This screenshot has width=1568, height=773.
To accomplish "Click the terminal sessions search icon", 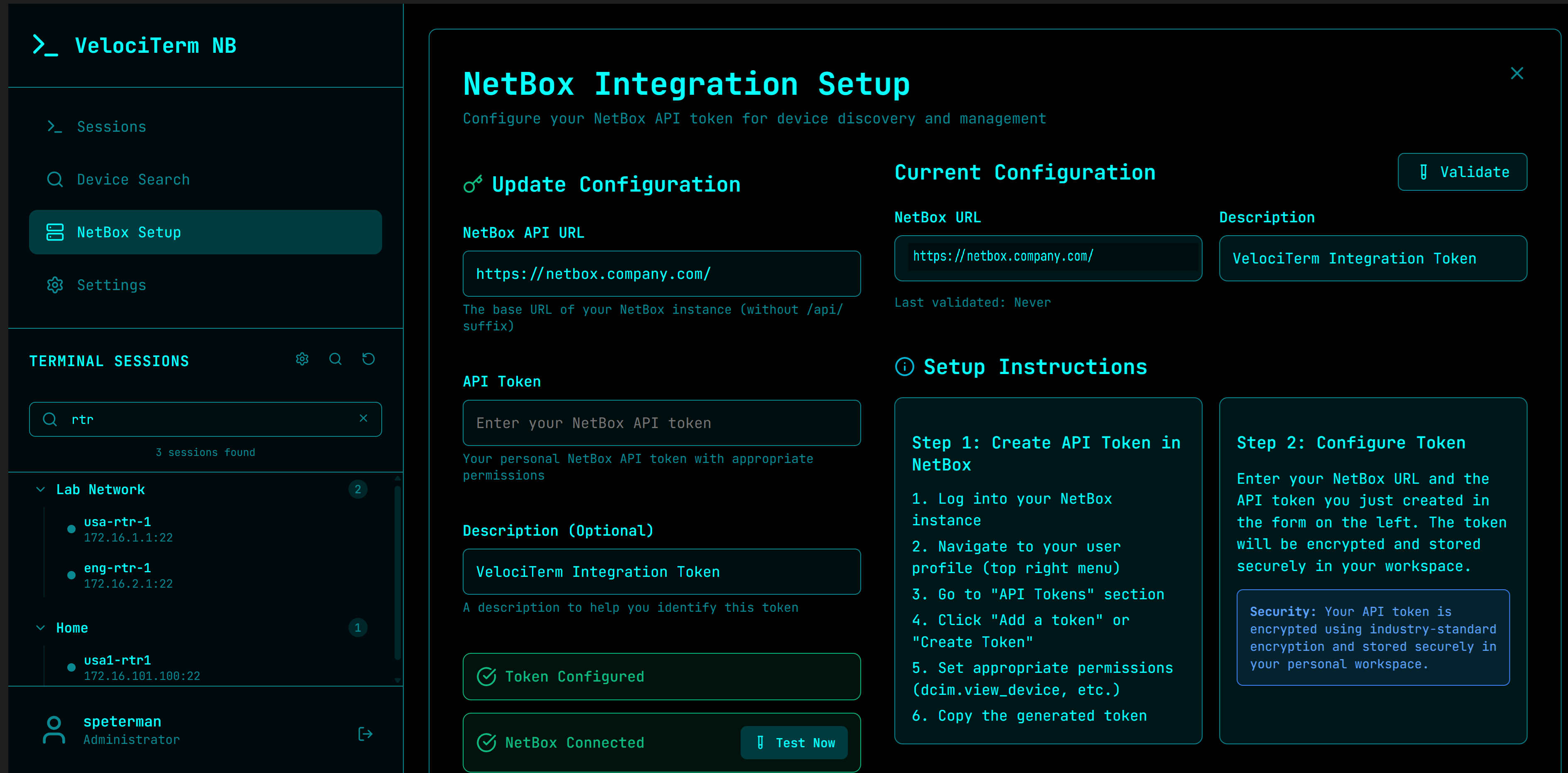I will click(335, 359).
